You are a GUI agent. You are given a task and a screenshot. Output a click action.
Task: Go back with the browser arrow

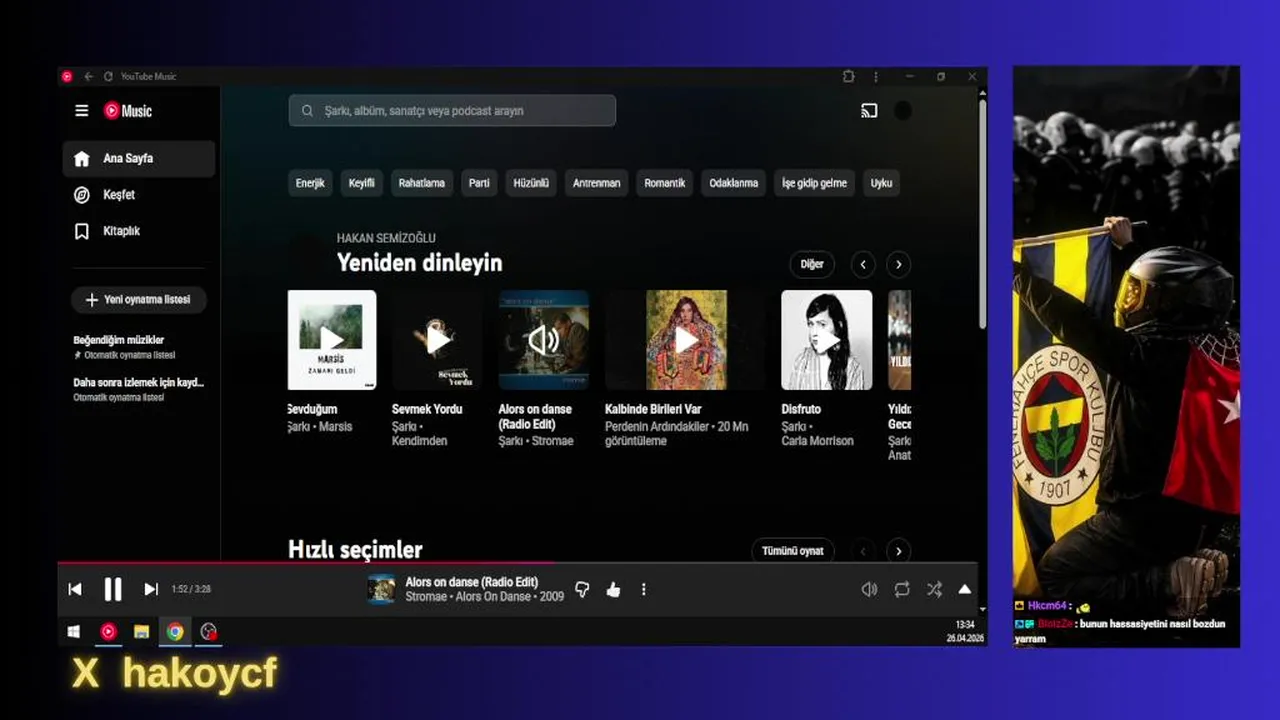coord(88,76)
